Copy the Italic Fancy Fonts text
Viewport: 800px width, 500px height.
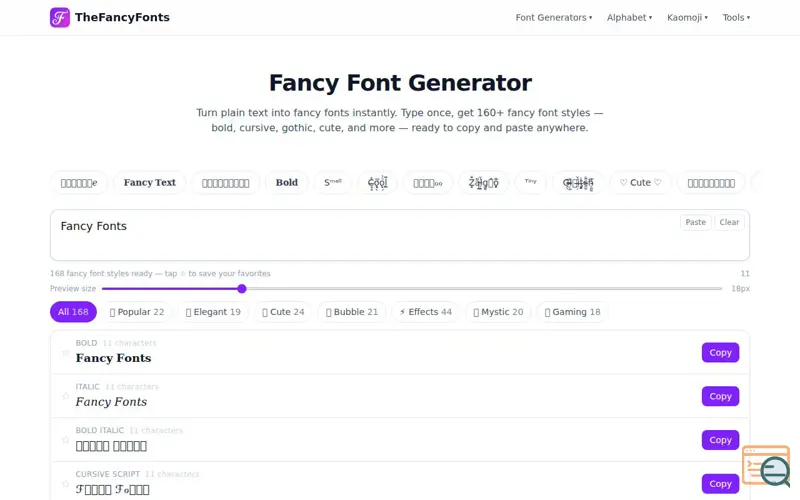coord(720,396)
